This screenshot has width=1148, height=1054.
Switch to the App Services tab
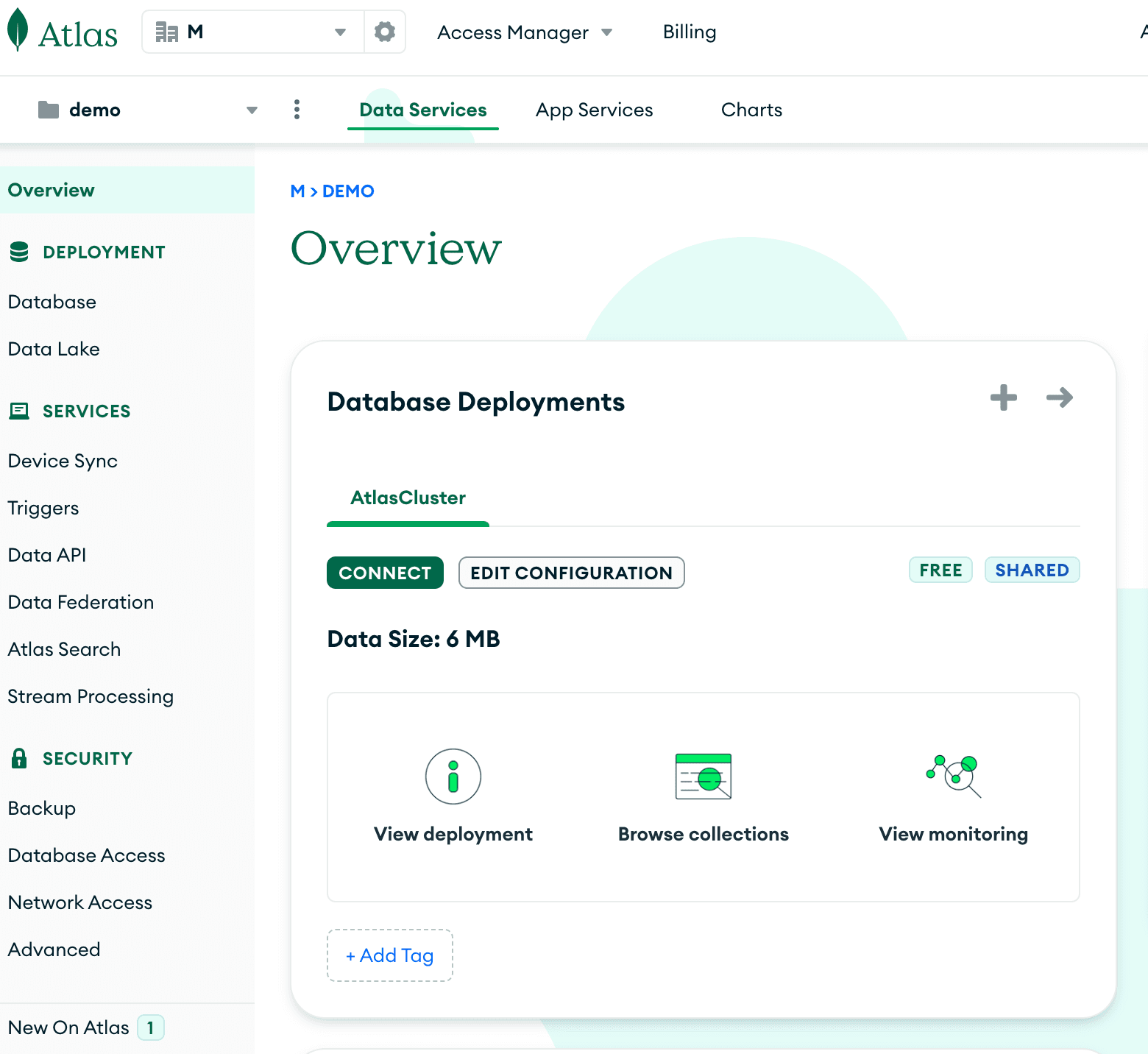pos(594,110)
